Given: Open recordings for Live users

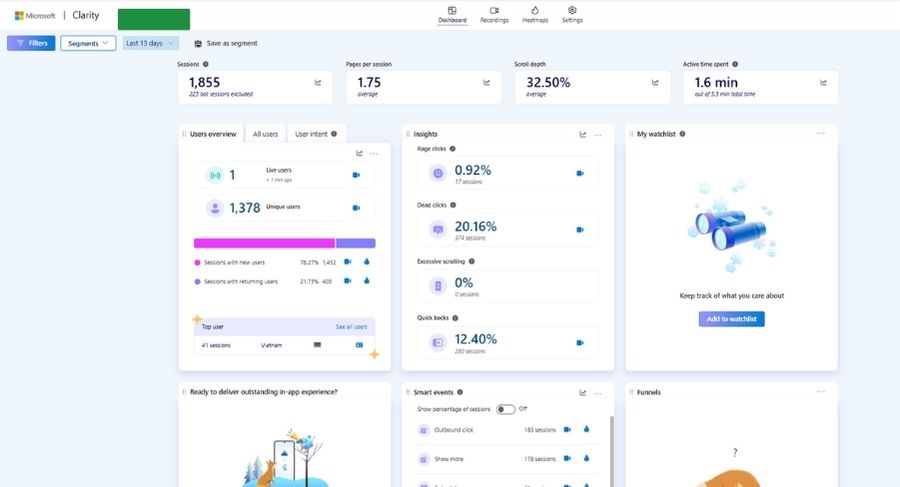Looking at the screenshot, I should point(356,175).
